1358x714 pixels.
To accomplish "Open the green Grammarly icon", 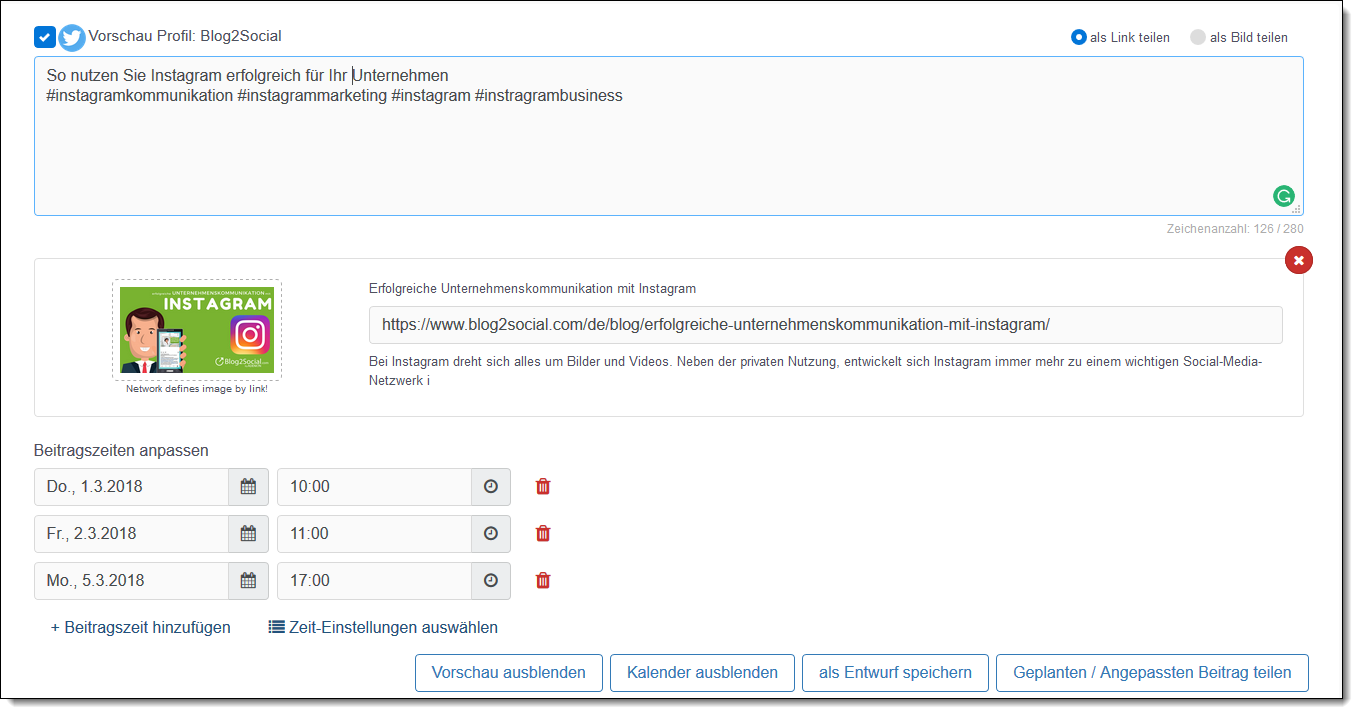I will pos(1283,196).
